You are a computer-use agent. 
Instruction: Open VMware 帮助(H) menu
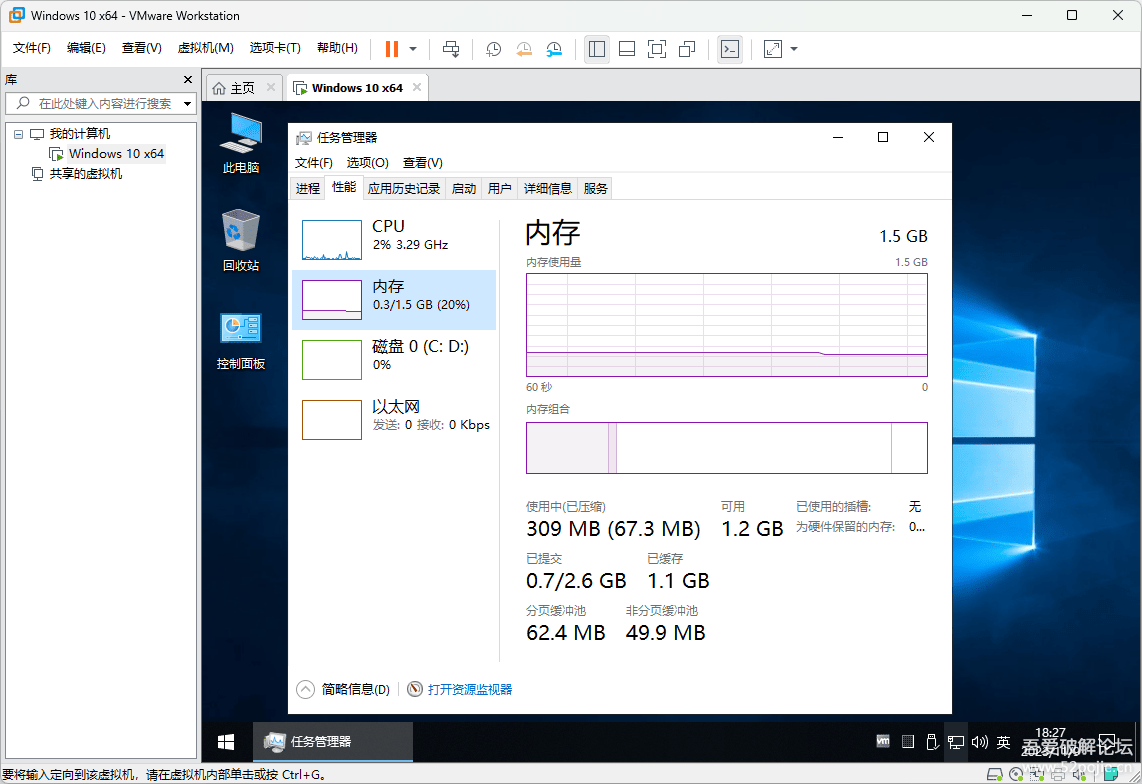pyautogui.click(x=337, y=47)
